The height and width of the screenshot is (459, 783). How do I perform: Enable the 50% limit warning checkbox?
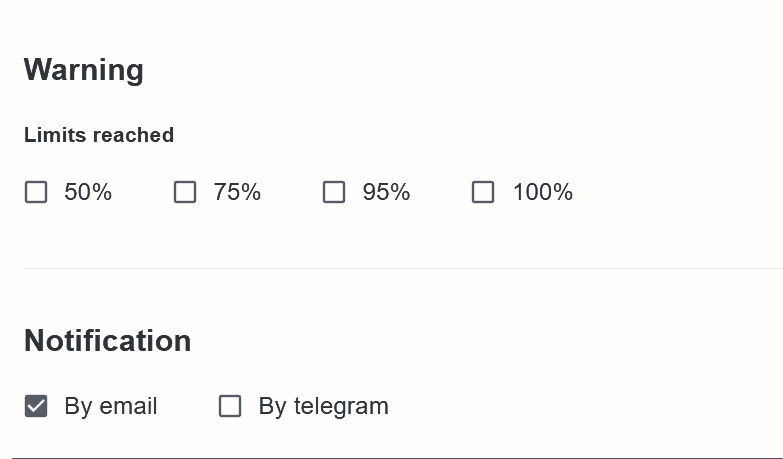tap(36, 192)
